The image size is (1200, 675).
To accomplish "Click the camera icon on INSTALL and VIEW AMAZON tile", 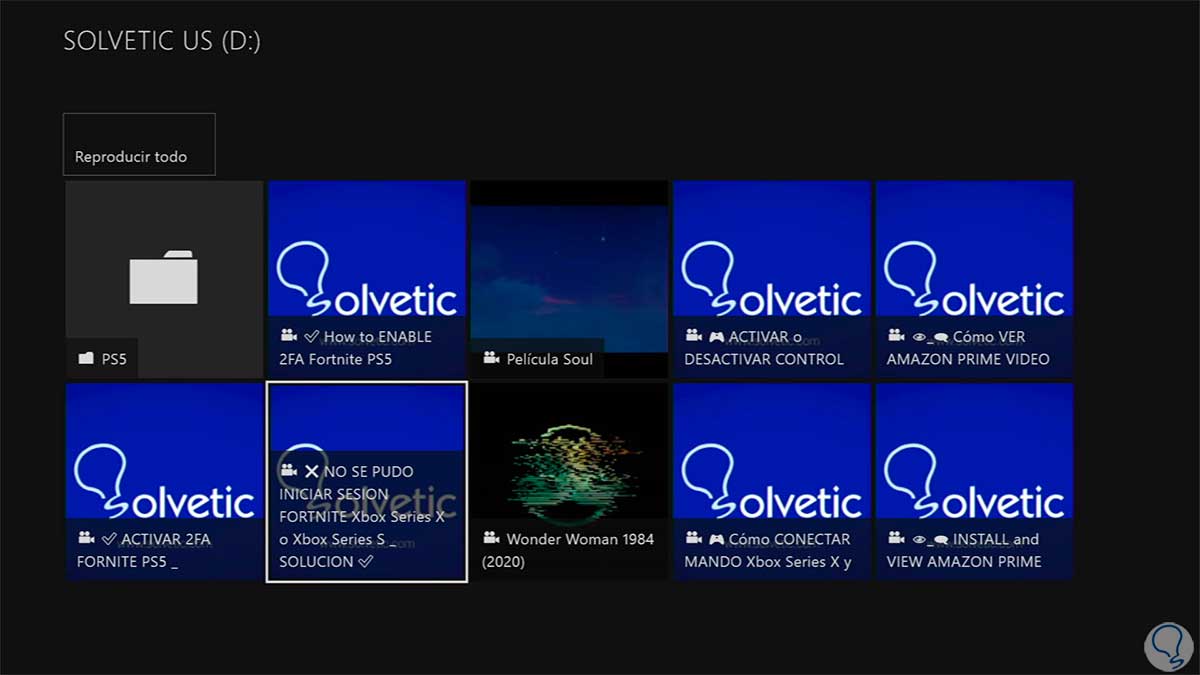I will click(x=895, y=538).
